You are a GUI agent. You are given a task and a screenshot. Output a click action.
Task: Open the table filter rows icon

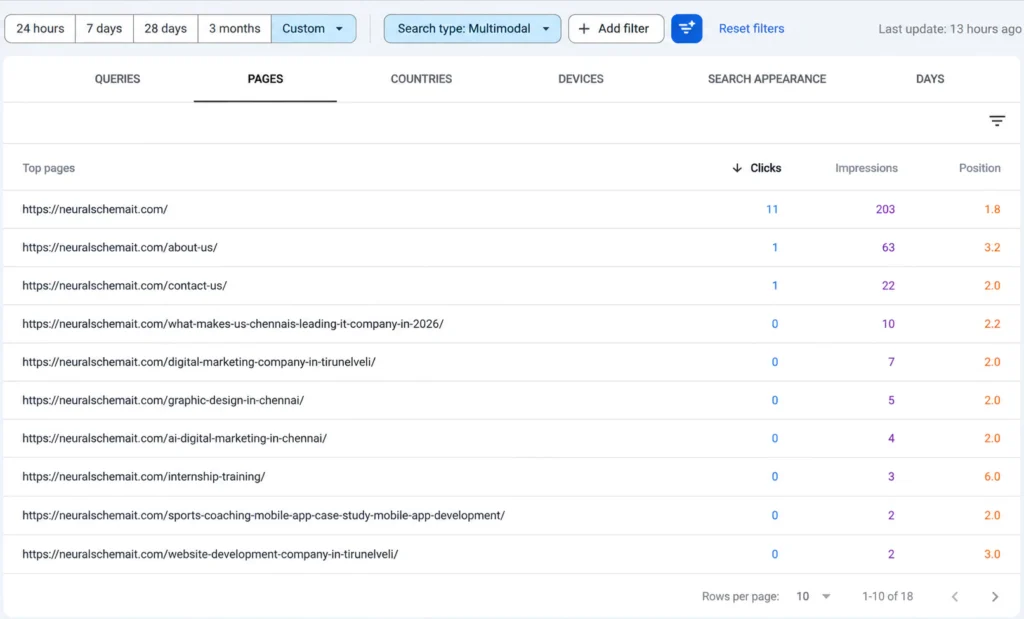coord(997,121)
